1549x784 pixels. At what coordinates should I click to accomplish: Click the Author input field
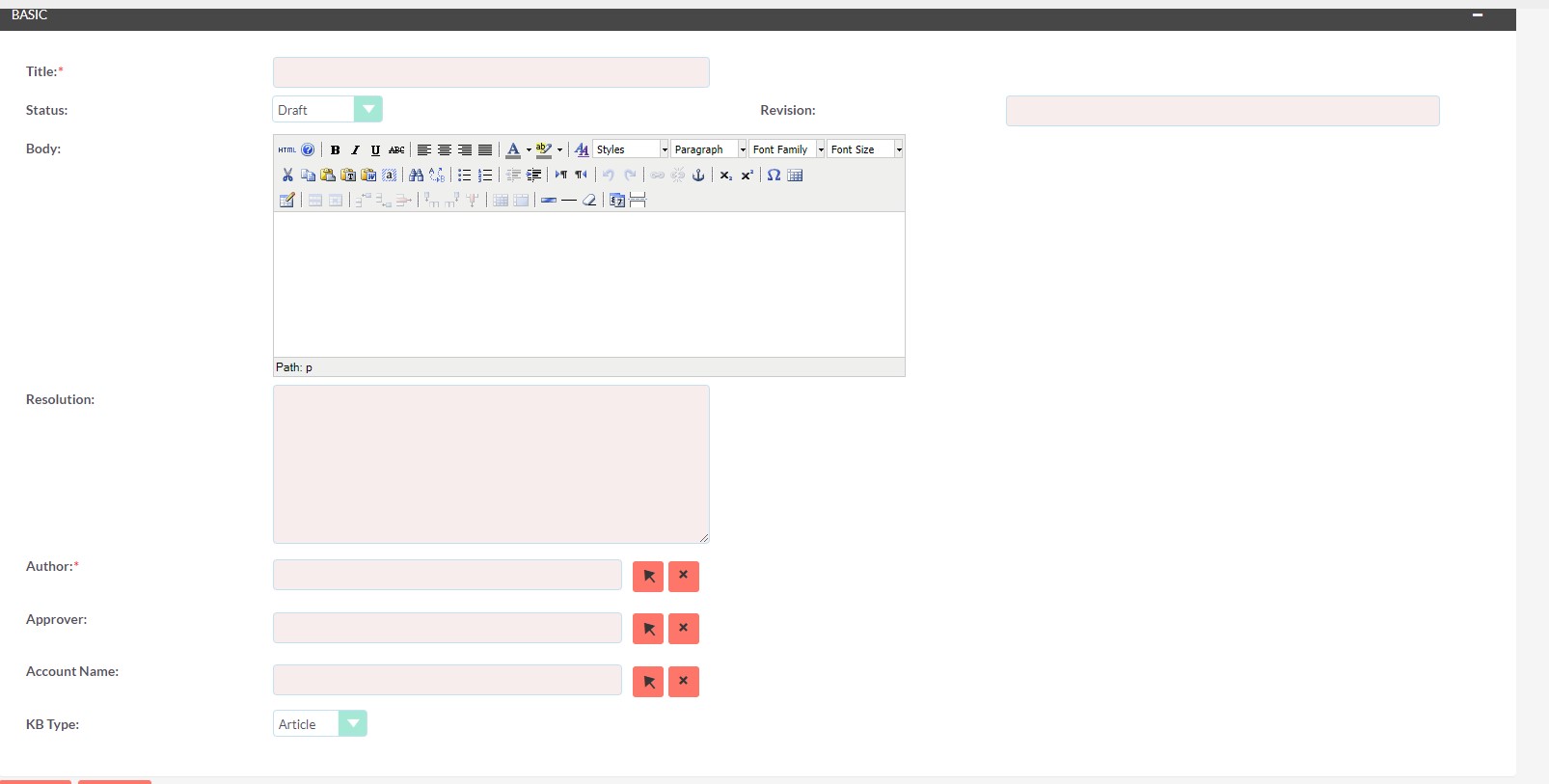coord(448,575)
